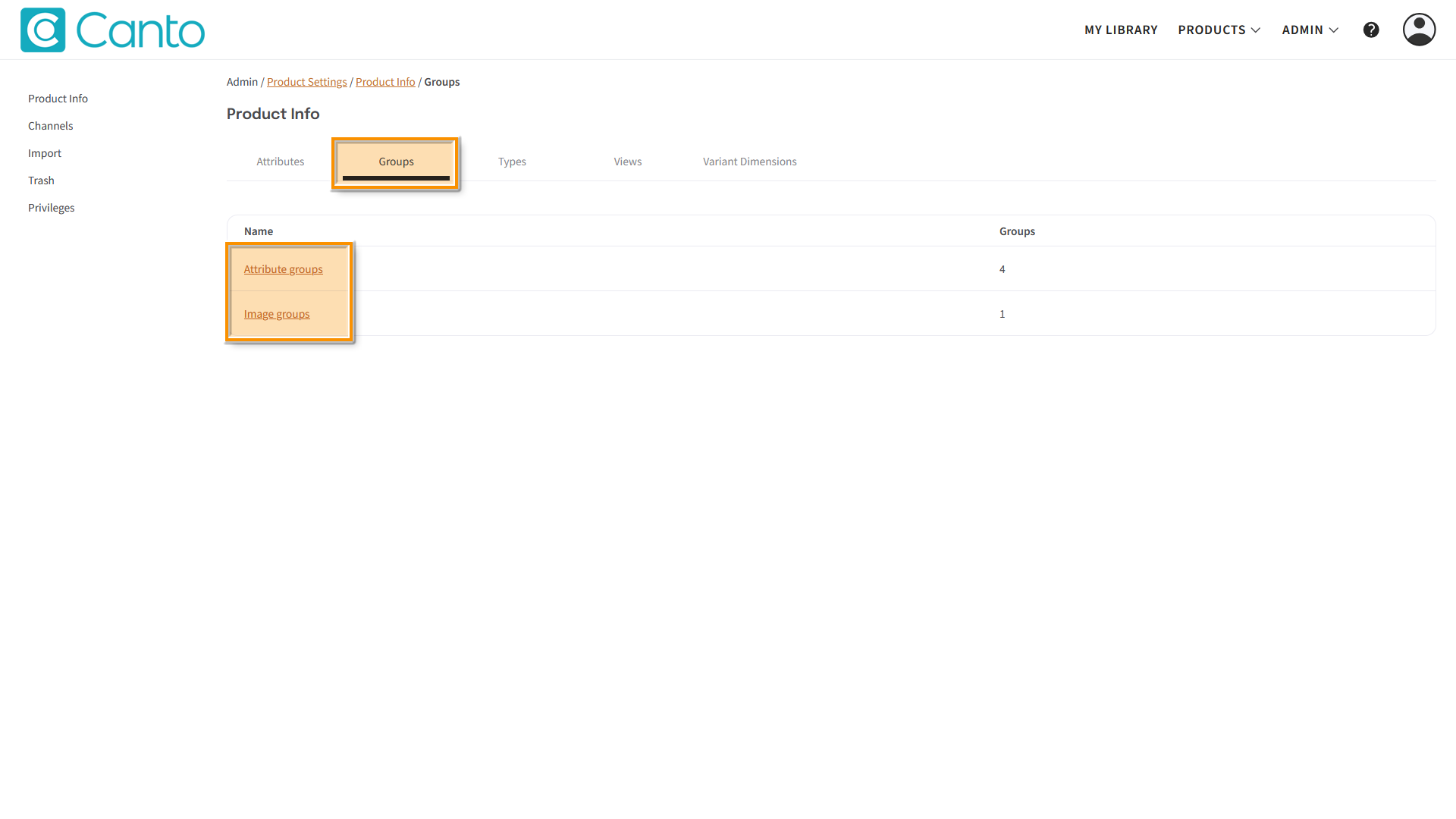Expand the Admin dropdown menu

(x=1310, y=30)
